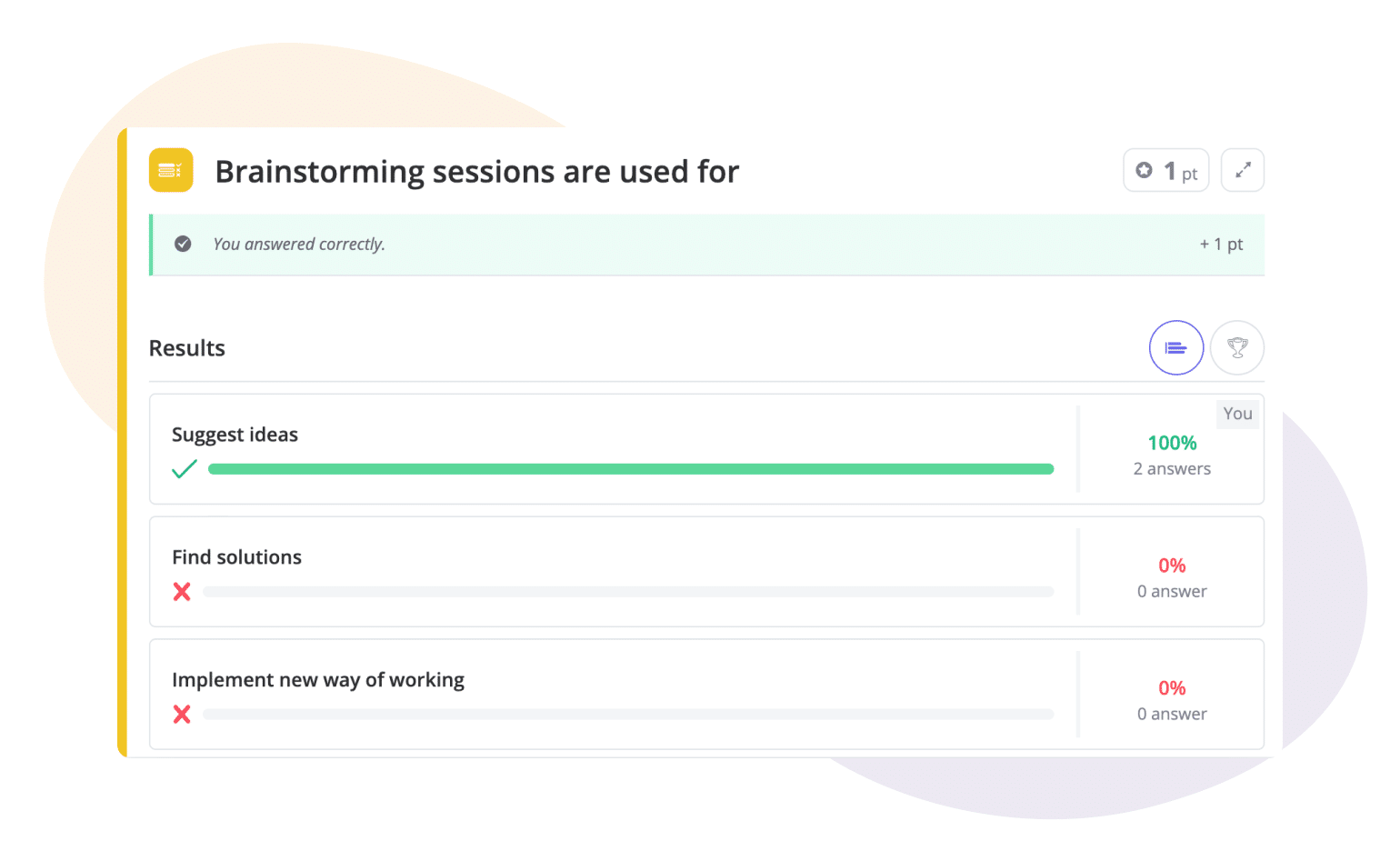Expand question to fullscreen view
Image resolution: width=1400 pixels, height=841 pixels.
(1242, 170)
